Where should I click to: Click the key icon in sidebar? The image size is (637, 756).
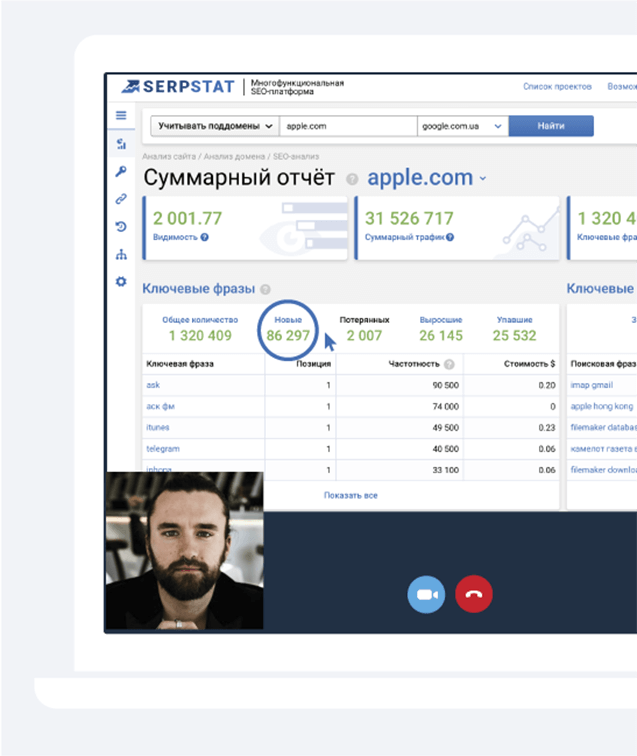pyautogui.click(x=121, y=172)
